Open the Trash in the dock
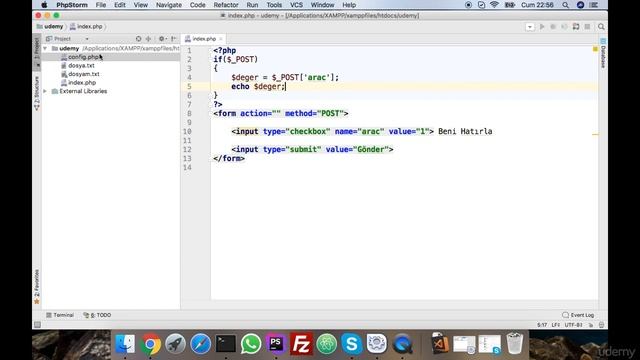The image size is (640, 360). [515, 344]
